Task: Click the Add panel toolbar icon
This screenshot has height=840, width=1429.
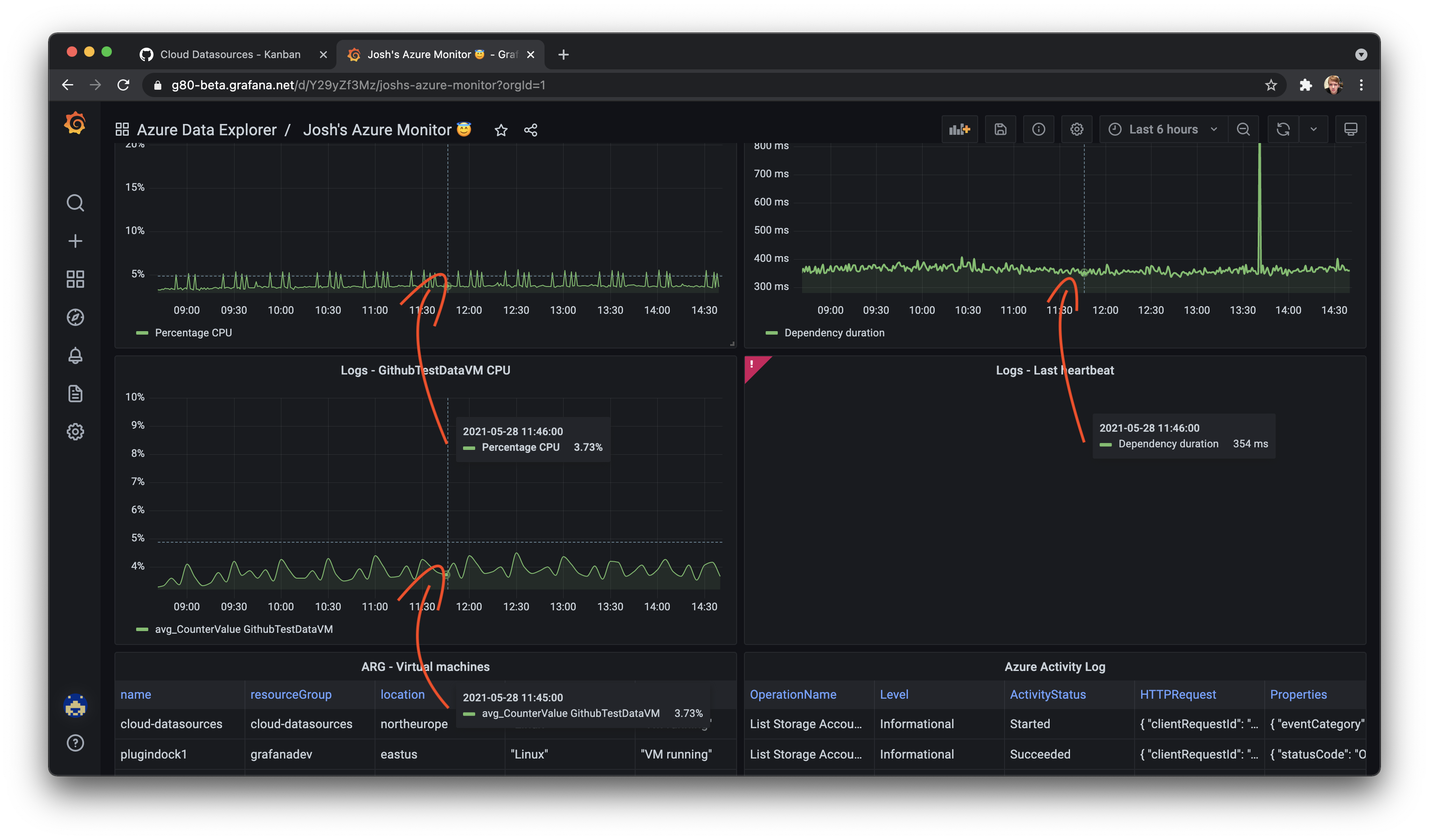Action: pos(959,130)
